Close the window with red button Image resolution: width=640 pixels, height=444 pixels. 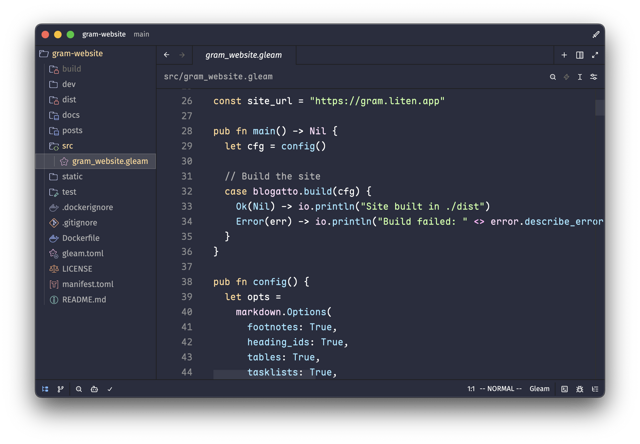pyautogui.click(x=45, y=35)
